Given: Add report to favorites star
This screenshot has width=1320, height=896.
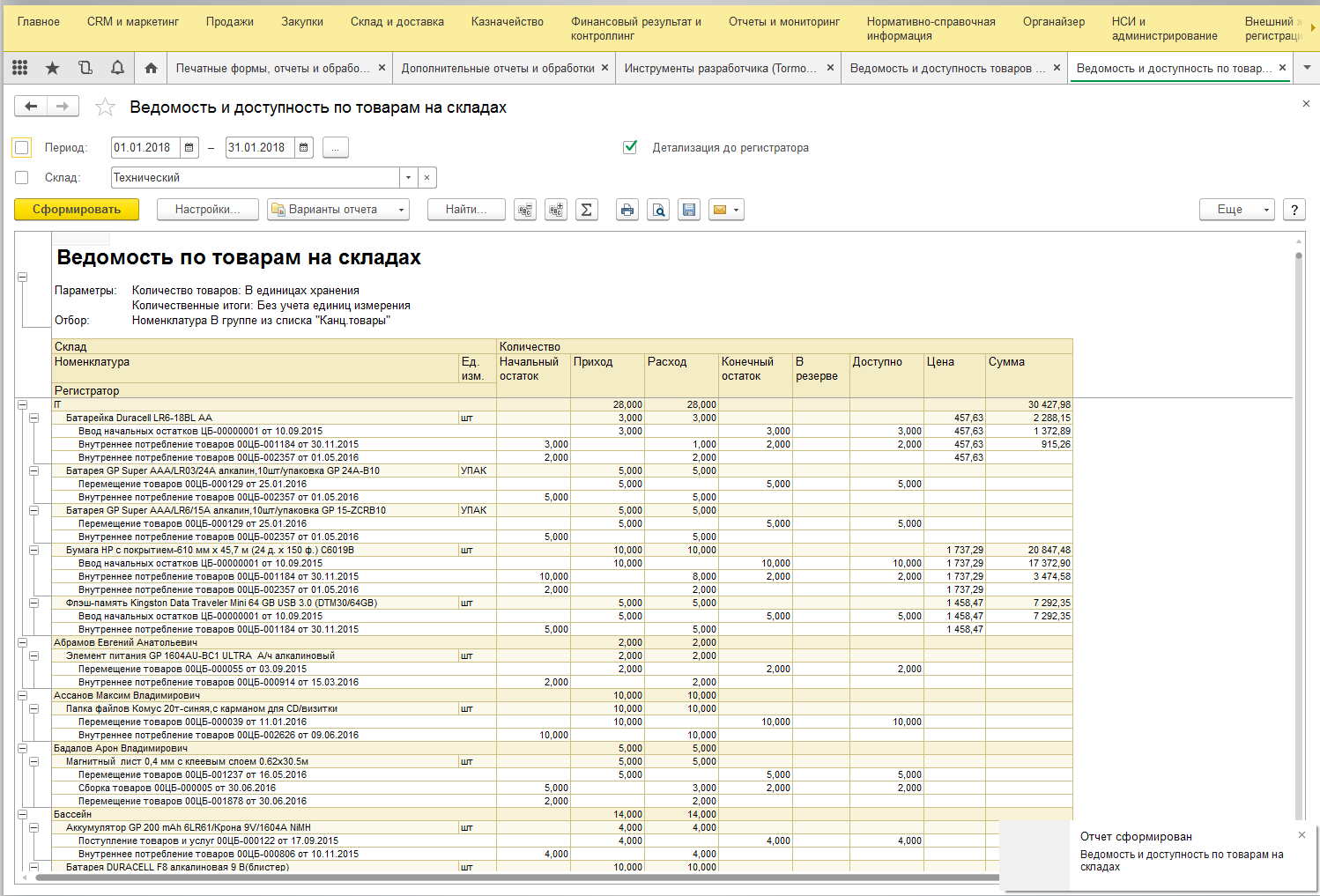Looking at the screenshot, I should click(105, 107).
